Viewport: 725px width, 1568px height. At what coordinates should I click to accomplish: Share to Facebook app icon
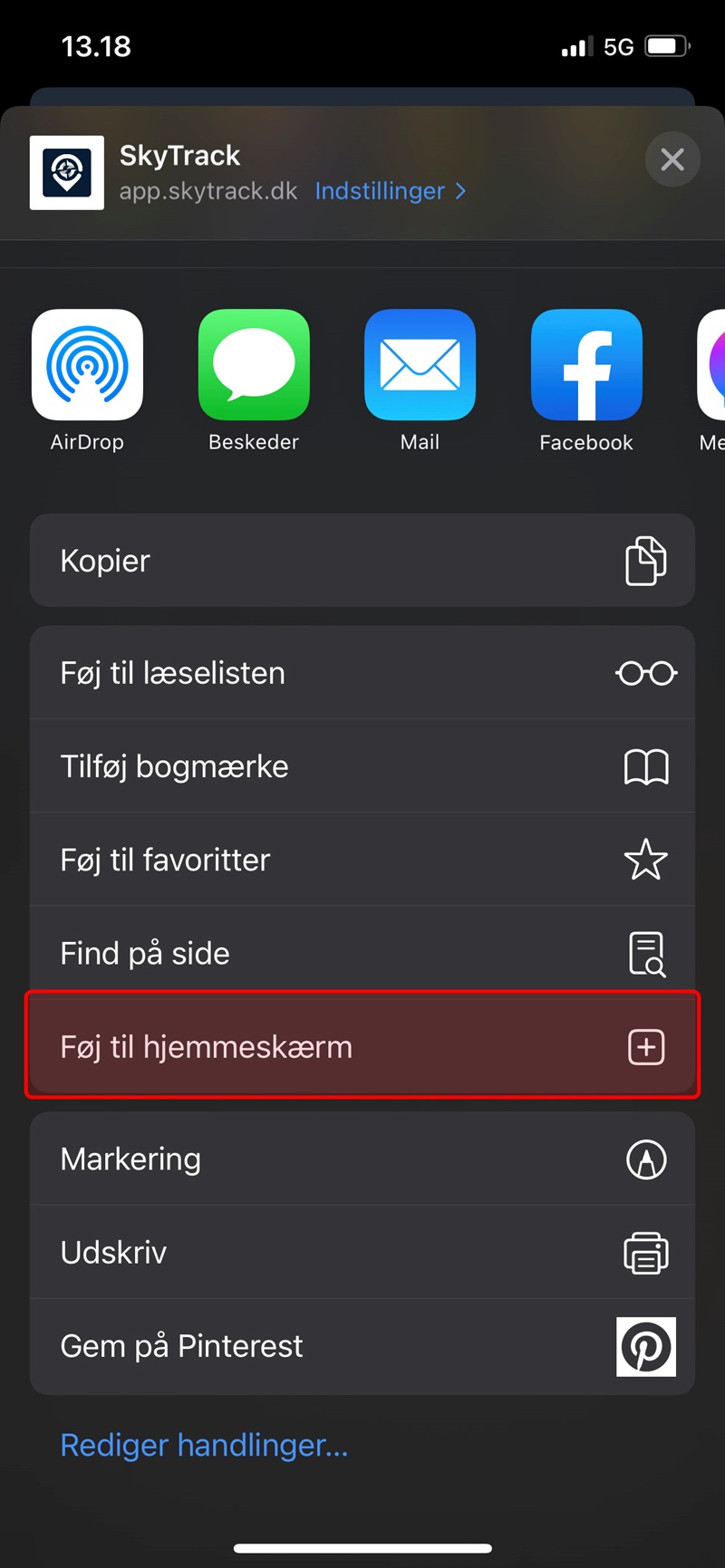tap(586, 365)
